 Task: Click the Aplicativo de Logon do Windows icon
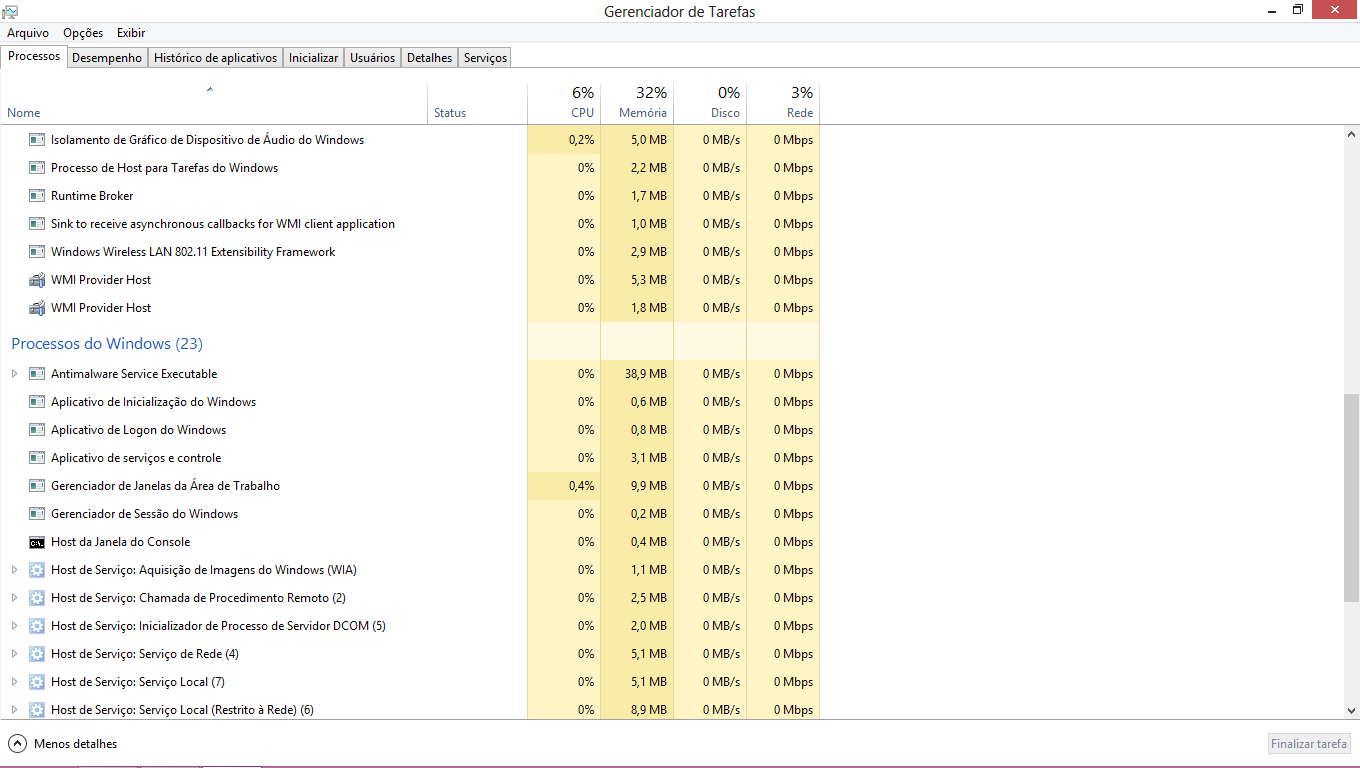(x=37, y=430)
